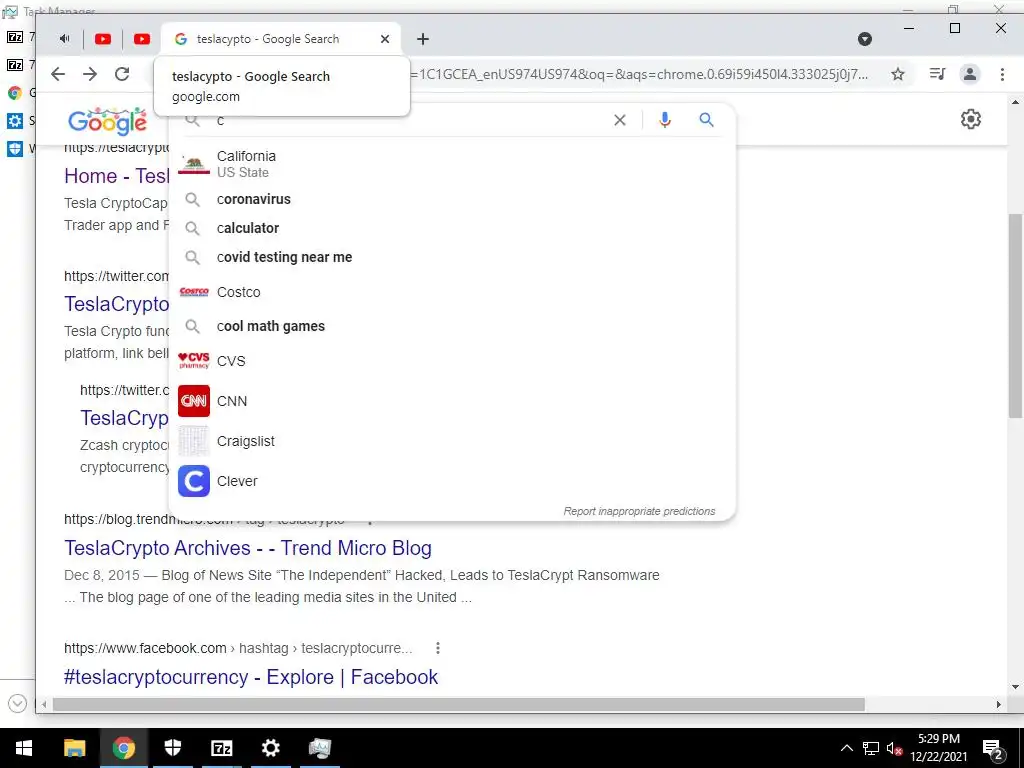Image resolution: width=1024 pixels, height=768 pixels.
Task: Close the teslacypto Google Search tab
Action: pos(385,39)
